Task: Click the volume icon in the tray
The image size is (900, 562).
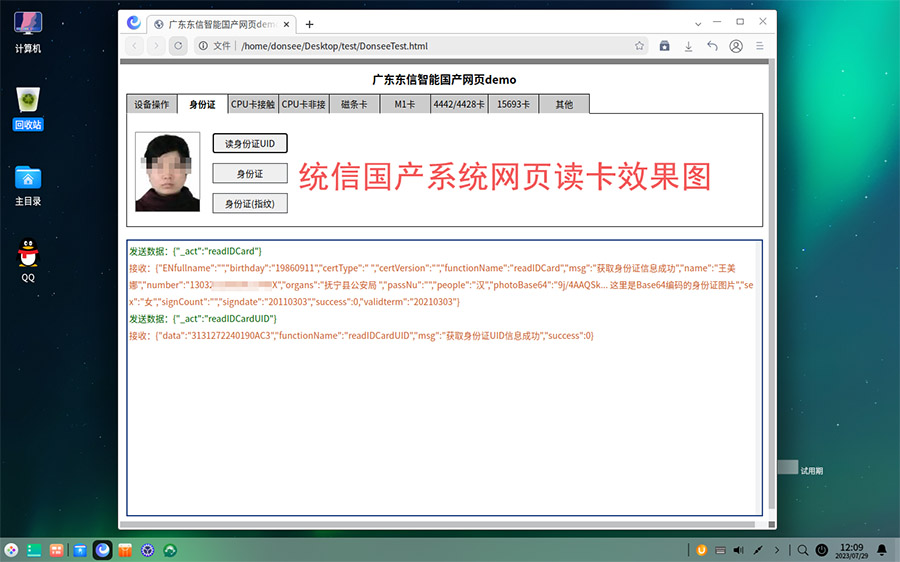Action: point(738,550)
